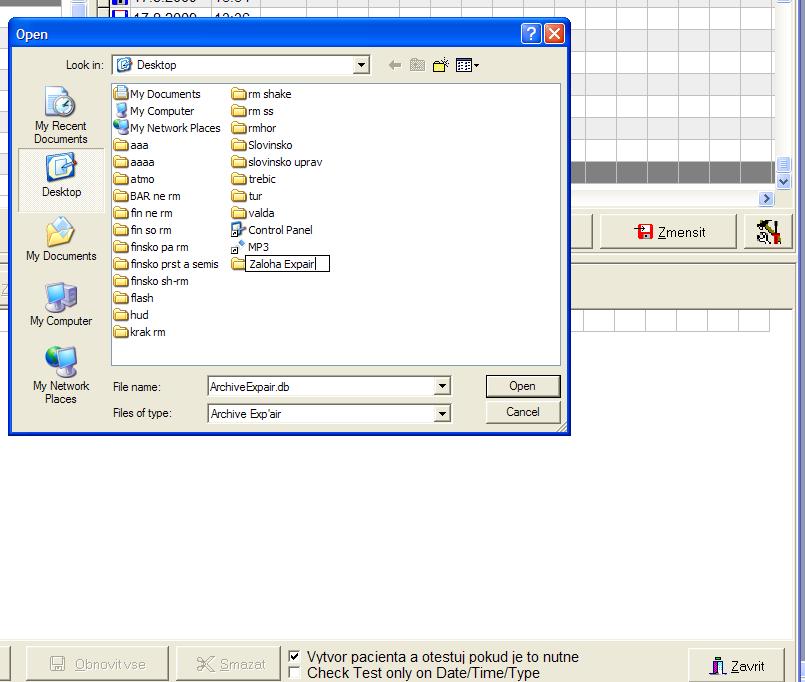Click the Open button
Screen dimensions: 805x682
[x=523, y=386]
